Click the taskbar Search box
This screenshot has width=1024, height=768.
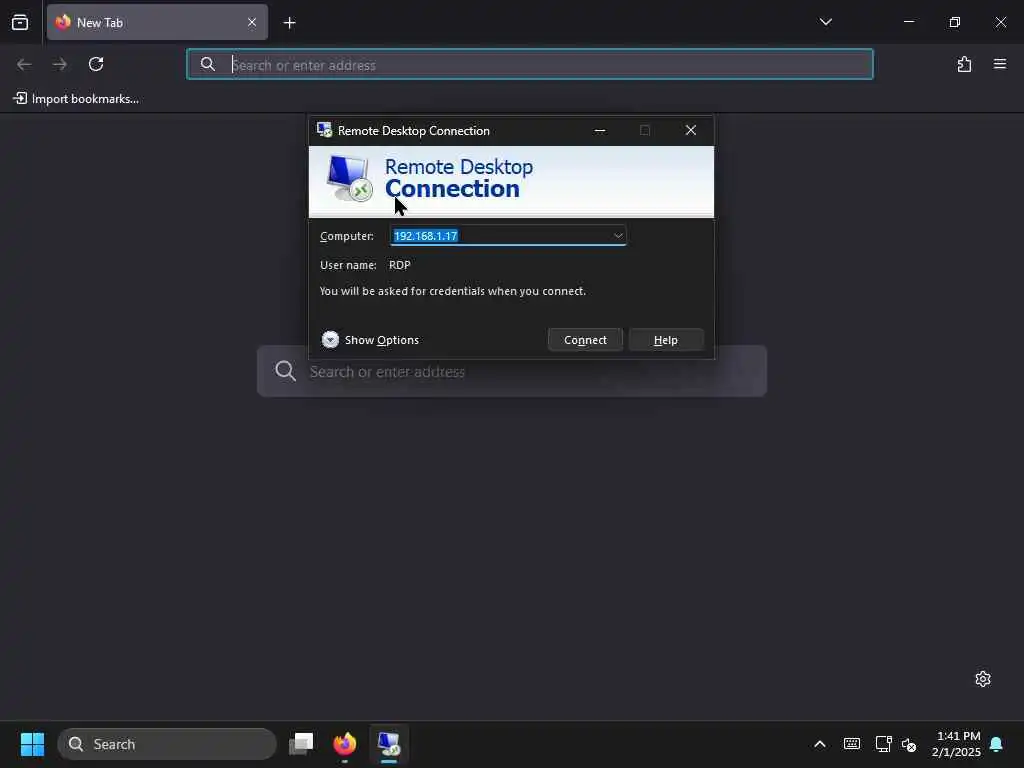[x=167, y=744]
